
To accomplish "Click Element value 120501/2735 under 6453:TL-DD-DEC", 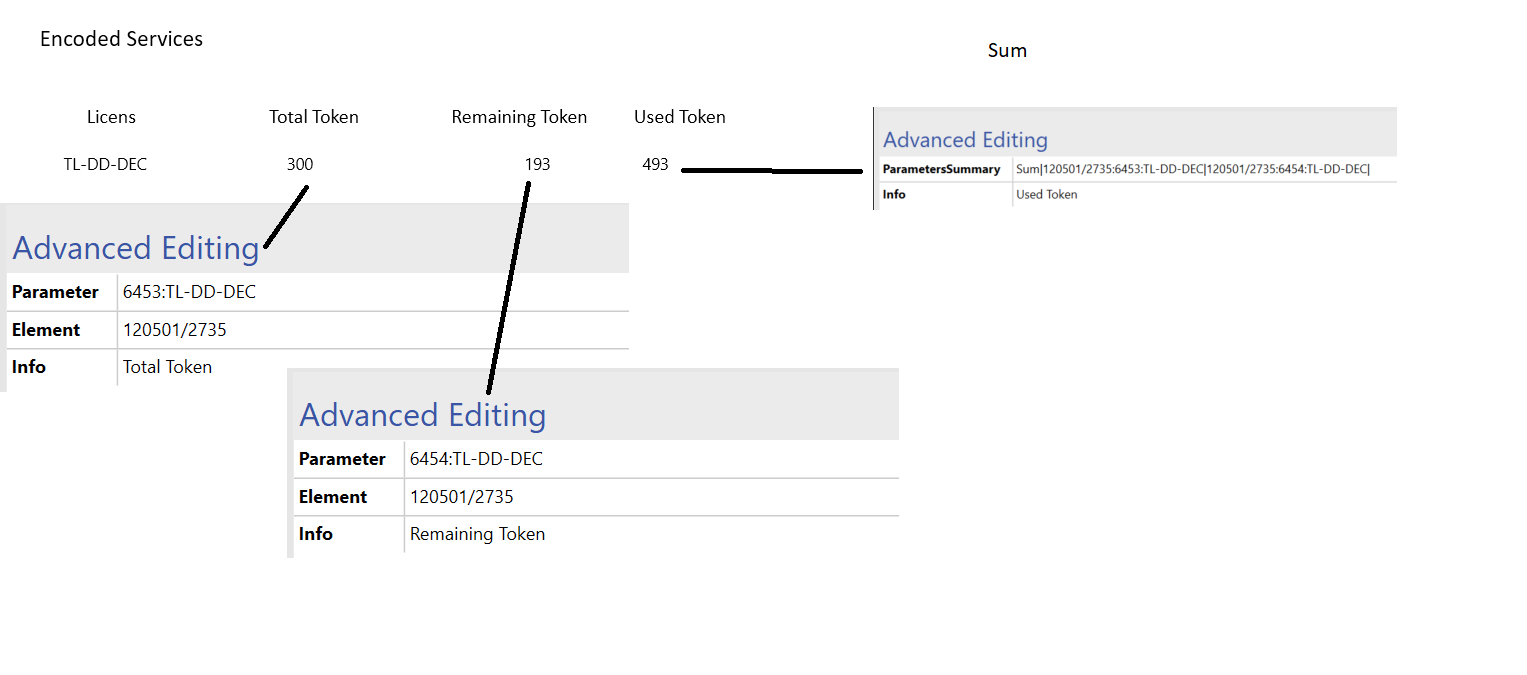I will tap(175, 330).
